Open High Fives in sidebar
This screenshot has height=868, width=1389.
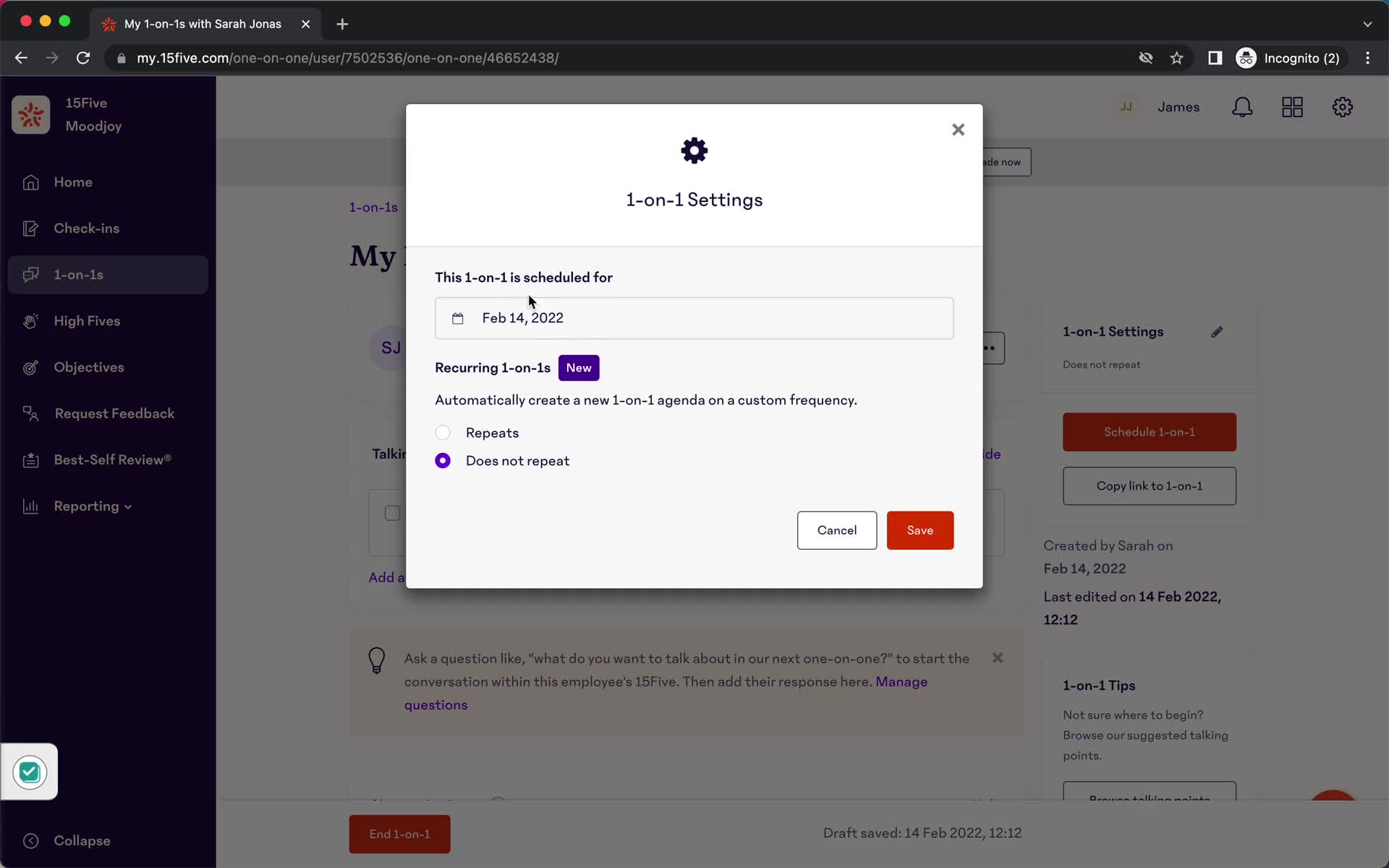pyautogui.click(x=87, y=321)
